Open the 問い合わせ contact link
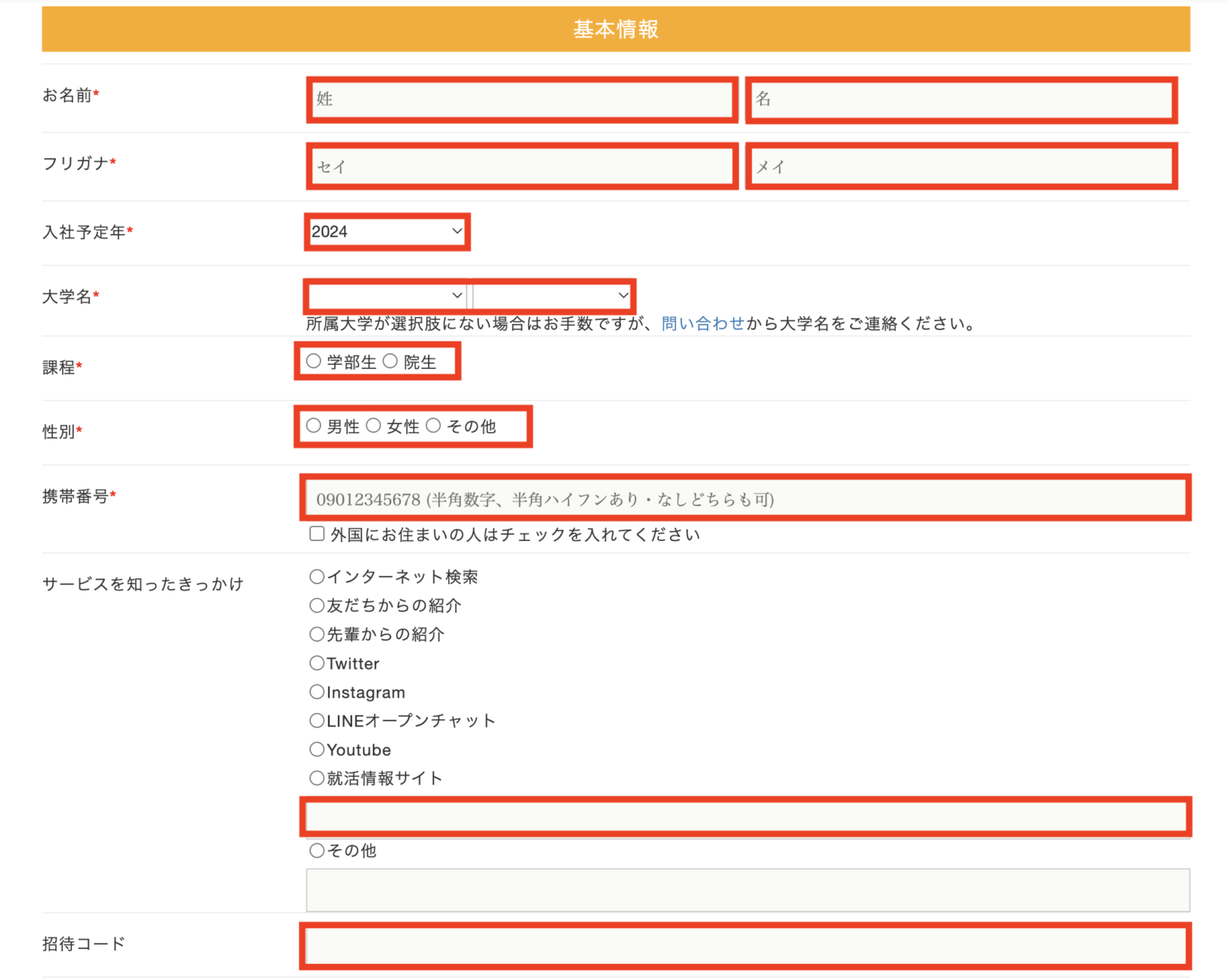This screenshot has height=980, width=1229. click(x=700, y=323)
